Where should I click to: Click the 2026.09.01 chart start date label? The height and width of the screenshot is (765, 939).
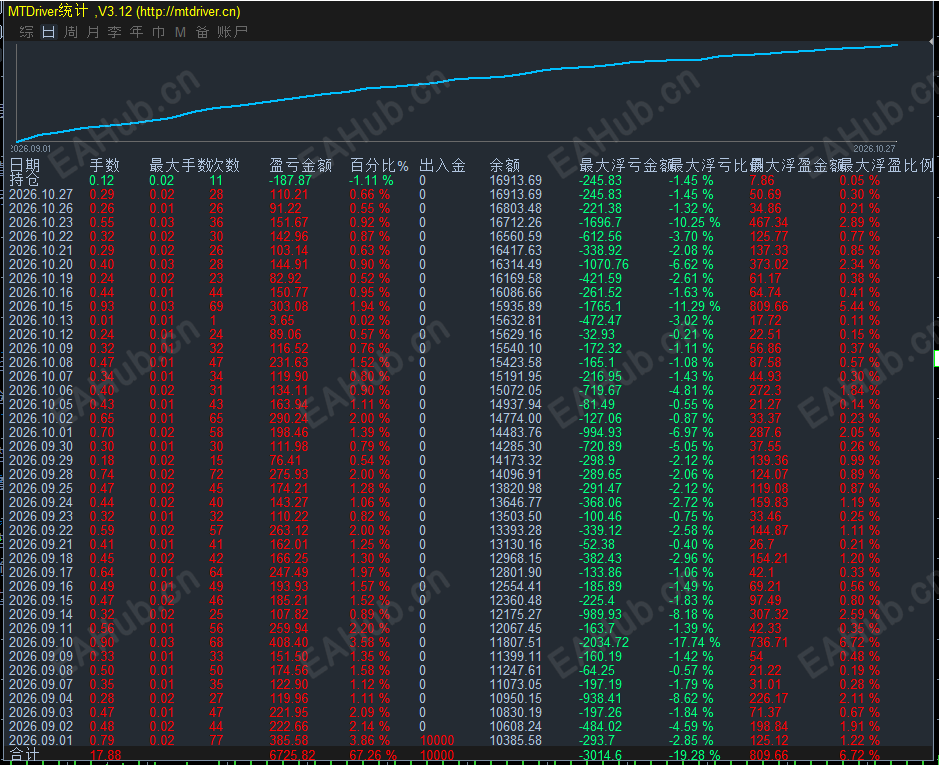coord(31,149)
